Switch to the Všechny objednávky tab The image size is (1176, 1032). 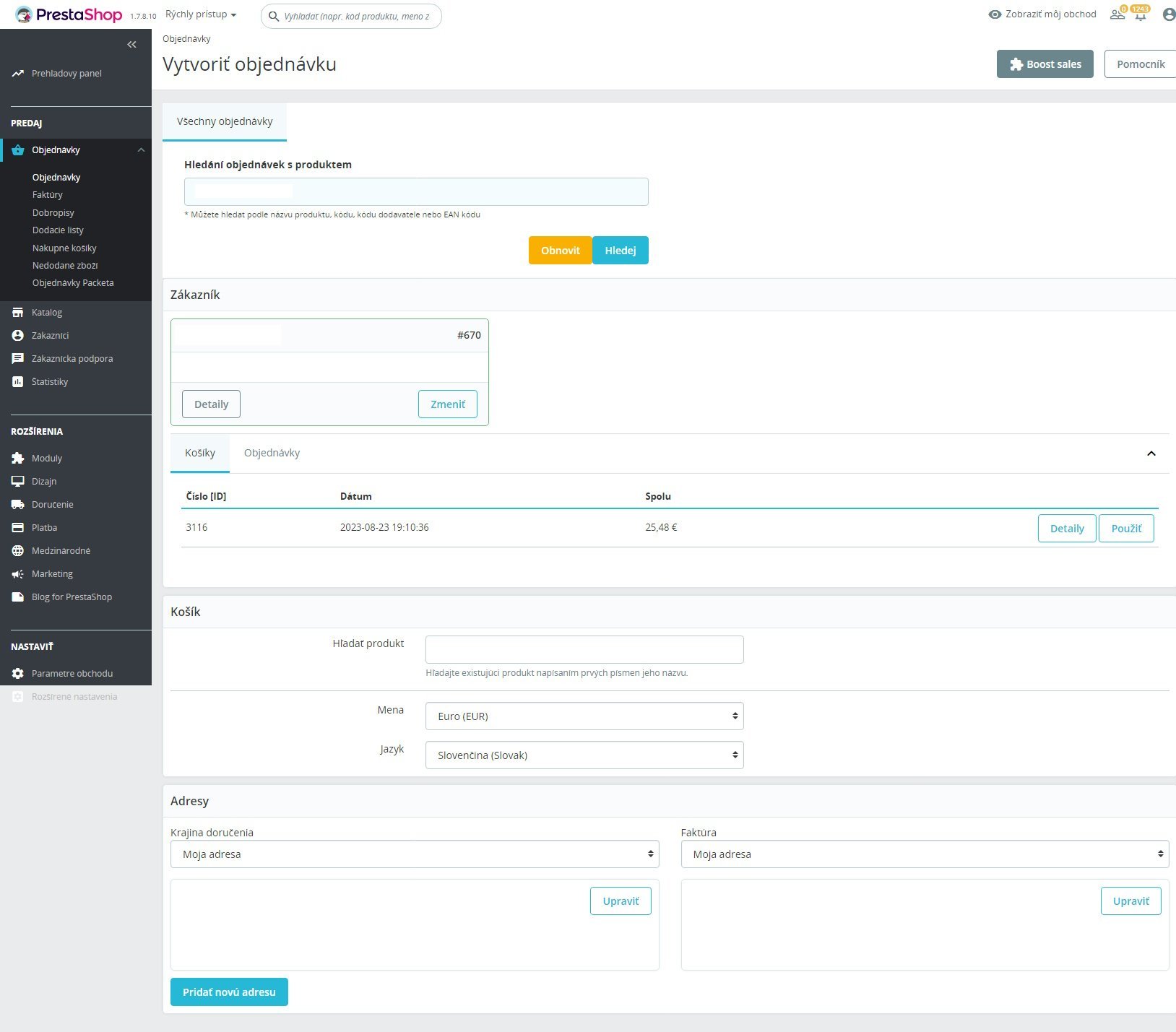(225, 121)
